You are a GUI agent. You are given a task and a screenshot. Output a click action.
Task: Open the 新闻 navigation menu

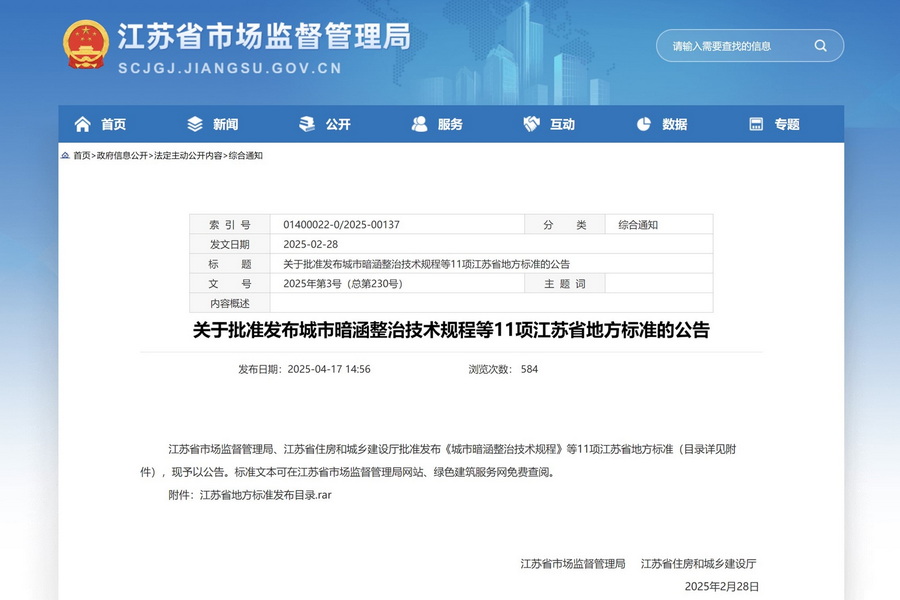[x=225, y=124]
